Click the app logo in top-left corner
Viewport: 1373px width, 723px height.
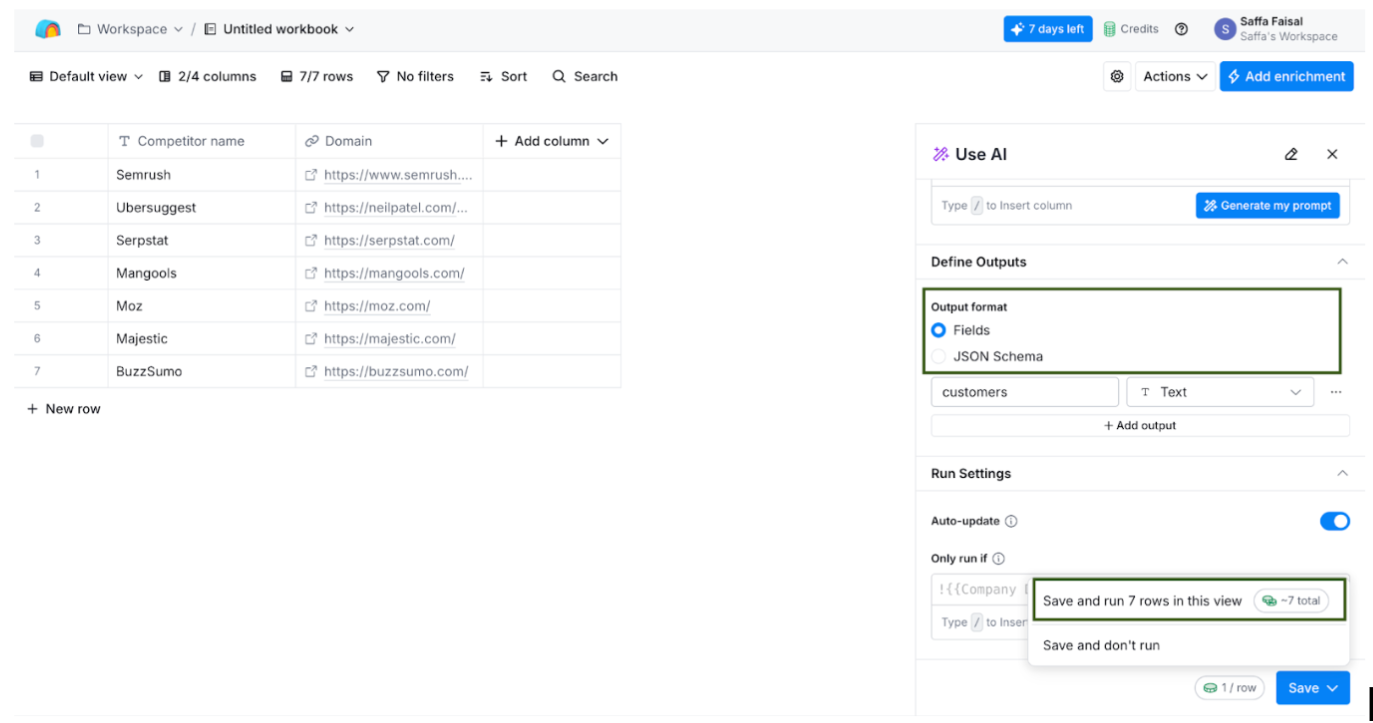(x=48, y=29)
